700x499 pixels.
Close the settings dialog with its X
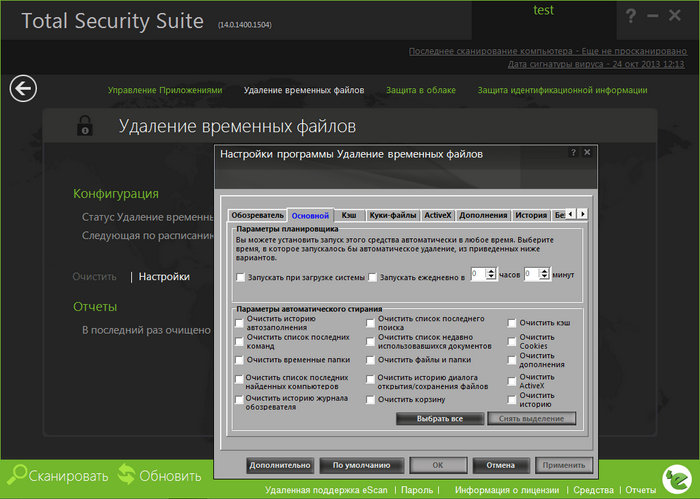(x=587, y=153)
